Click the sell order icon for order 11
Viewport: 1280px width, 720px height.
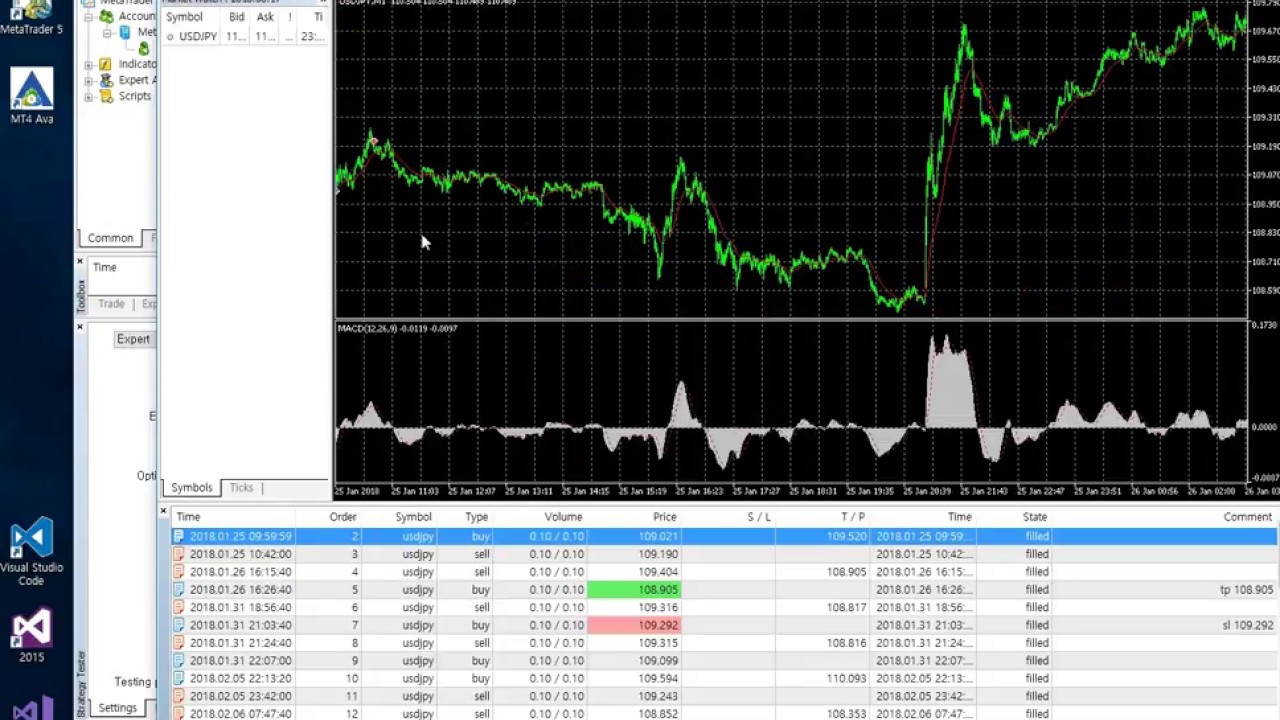pos(179,696)
